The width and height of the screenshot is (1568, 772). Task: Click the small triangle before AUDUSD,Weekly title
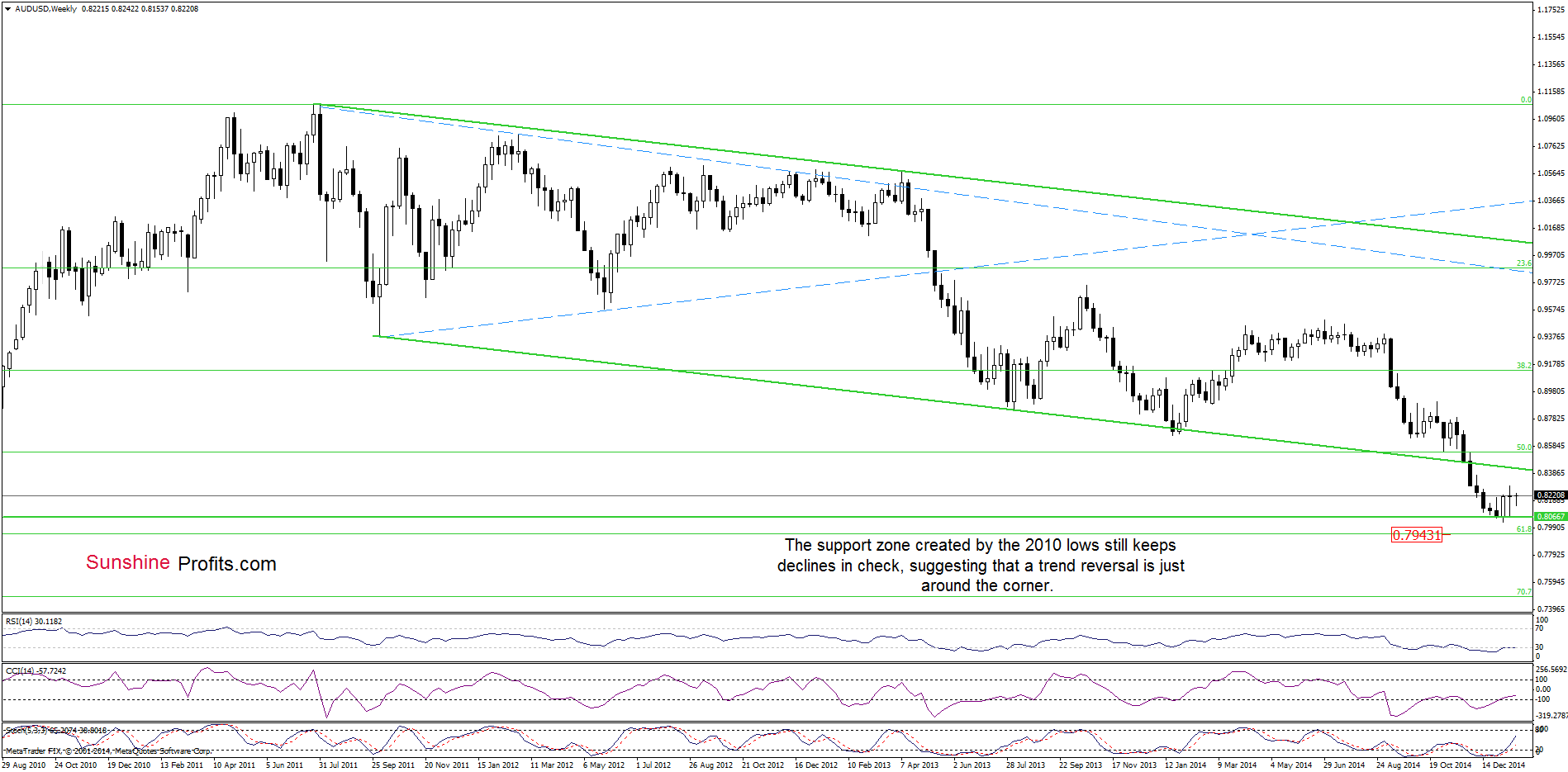(7, 9)
